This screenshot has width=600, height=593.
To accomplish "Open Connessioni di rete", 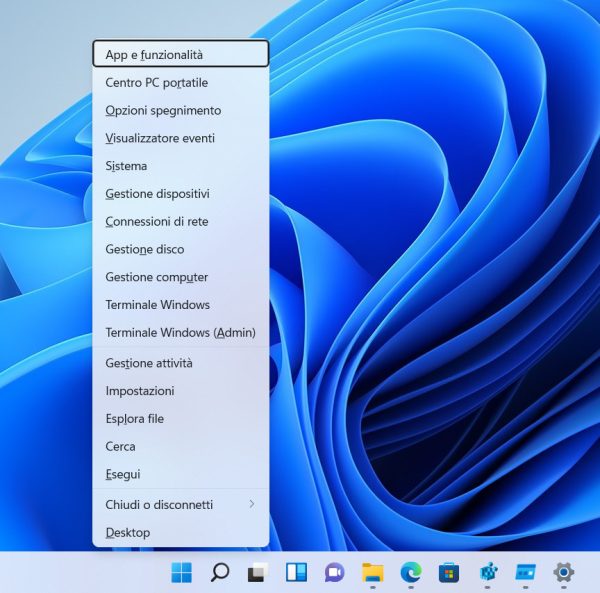I will pos(181,222).
